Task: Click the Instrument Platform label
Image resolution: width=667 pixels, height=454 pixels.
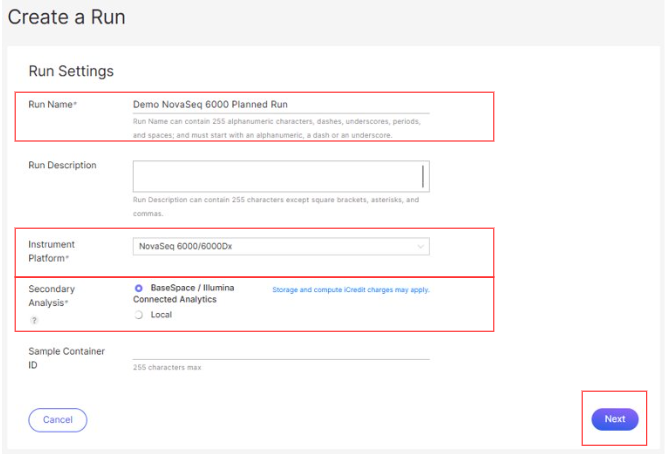Action: click(54, 251)
